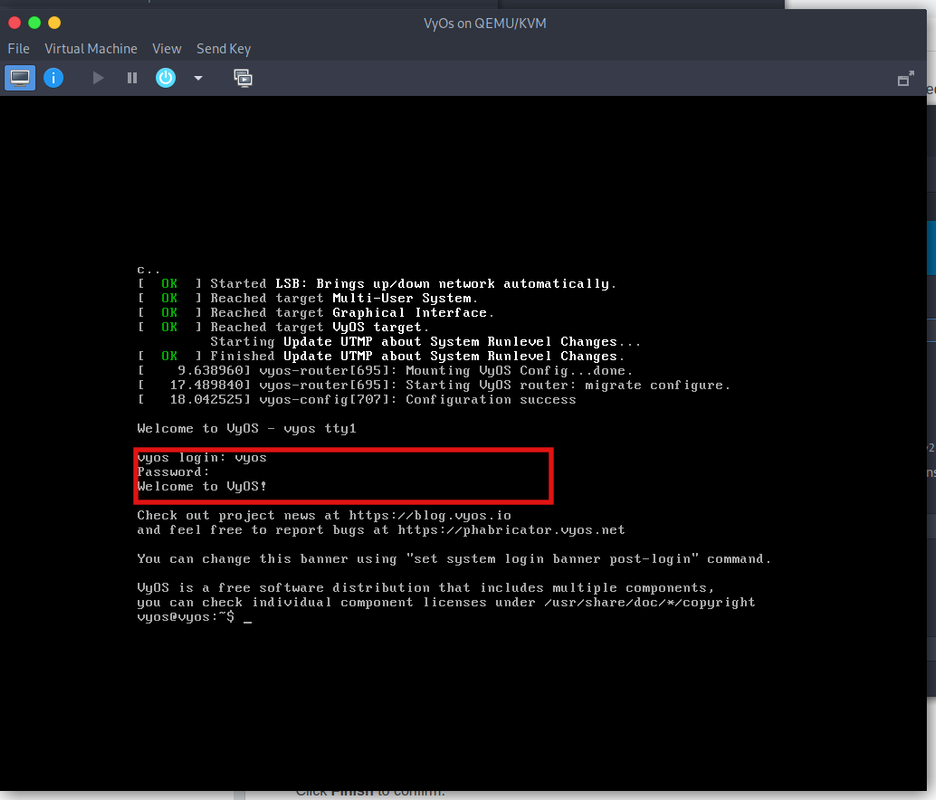Open the File menu
The width and height of the screenshot is (936, 800).
coord(19,49)
